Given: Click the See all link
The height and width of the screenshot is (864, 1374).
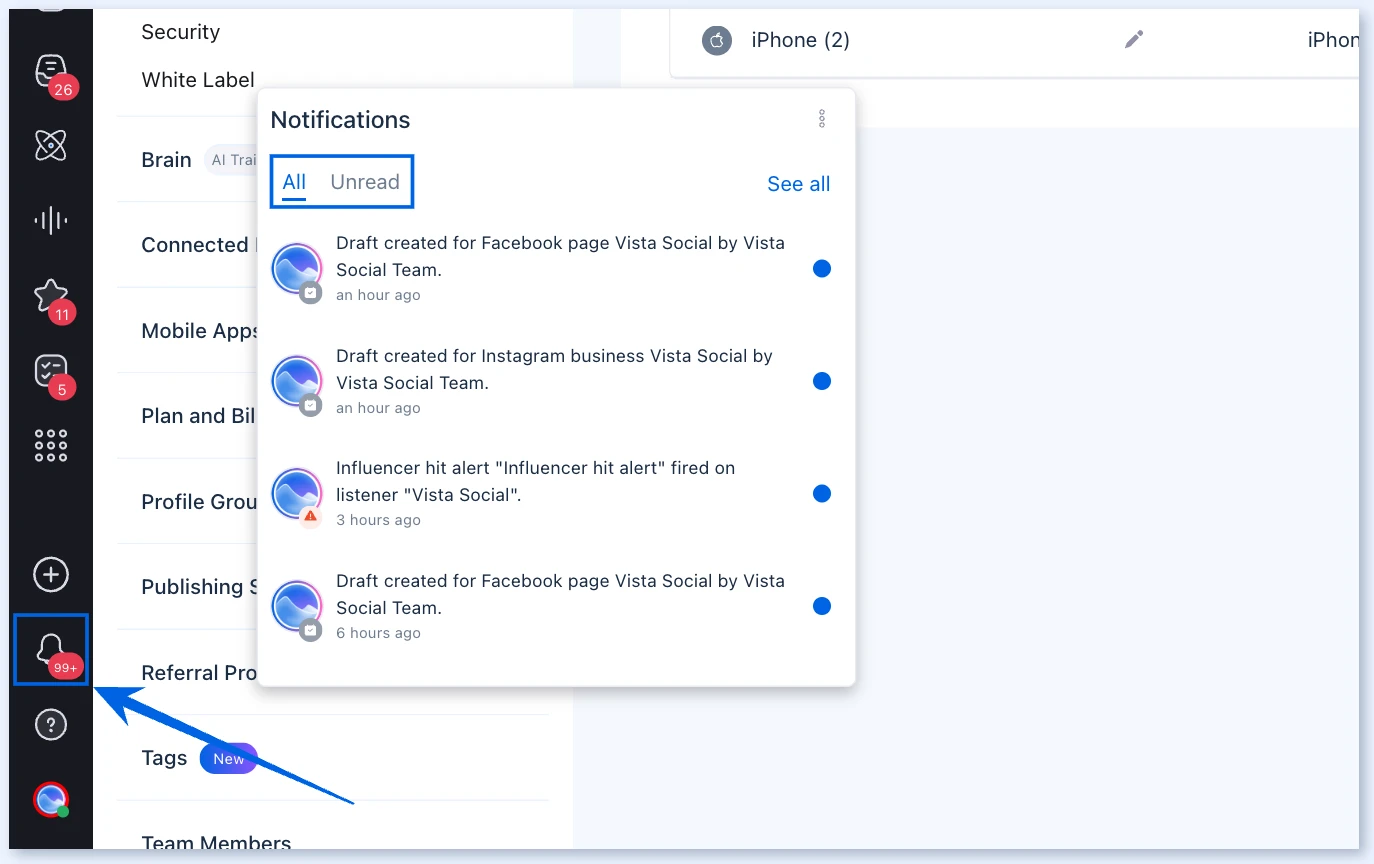Looking at the screenshot, I should click(799, 184).
